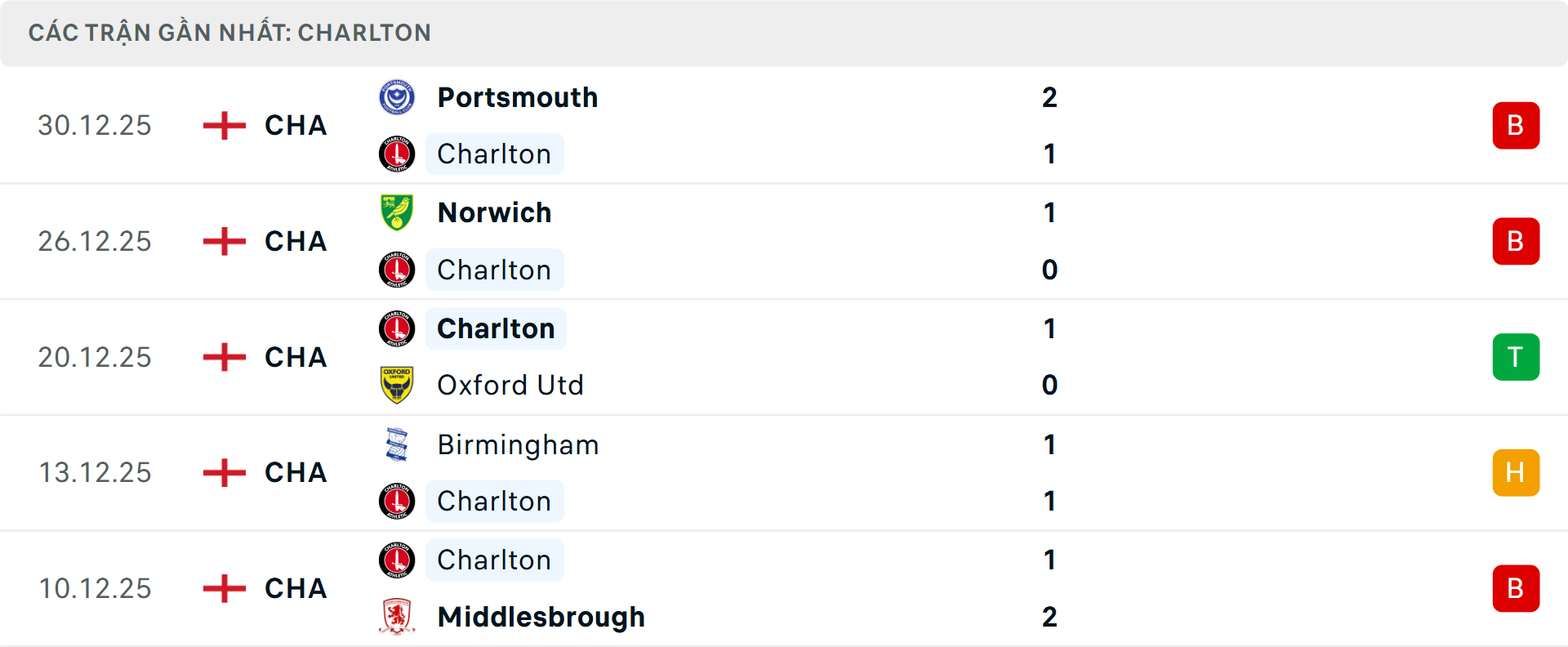Open the Oxford Utd team link
The image size is (1568, 647).
(x=510, y=385)
